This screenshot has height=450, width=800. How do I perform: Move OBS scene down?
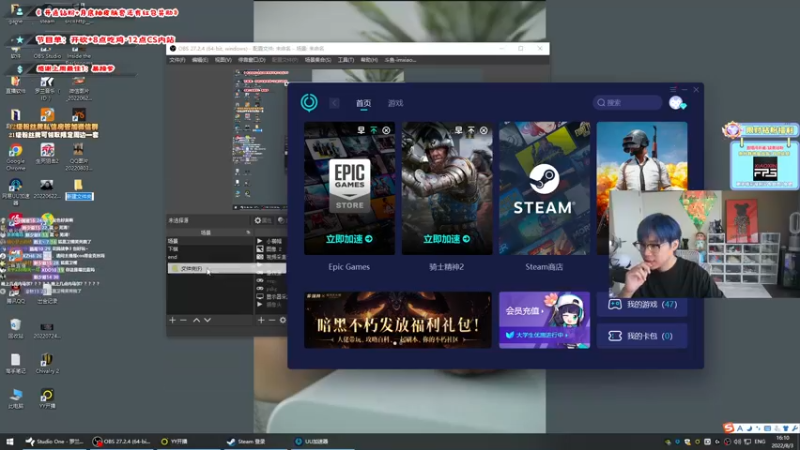point(207,320)
